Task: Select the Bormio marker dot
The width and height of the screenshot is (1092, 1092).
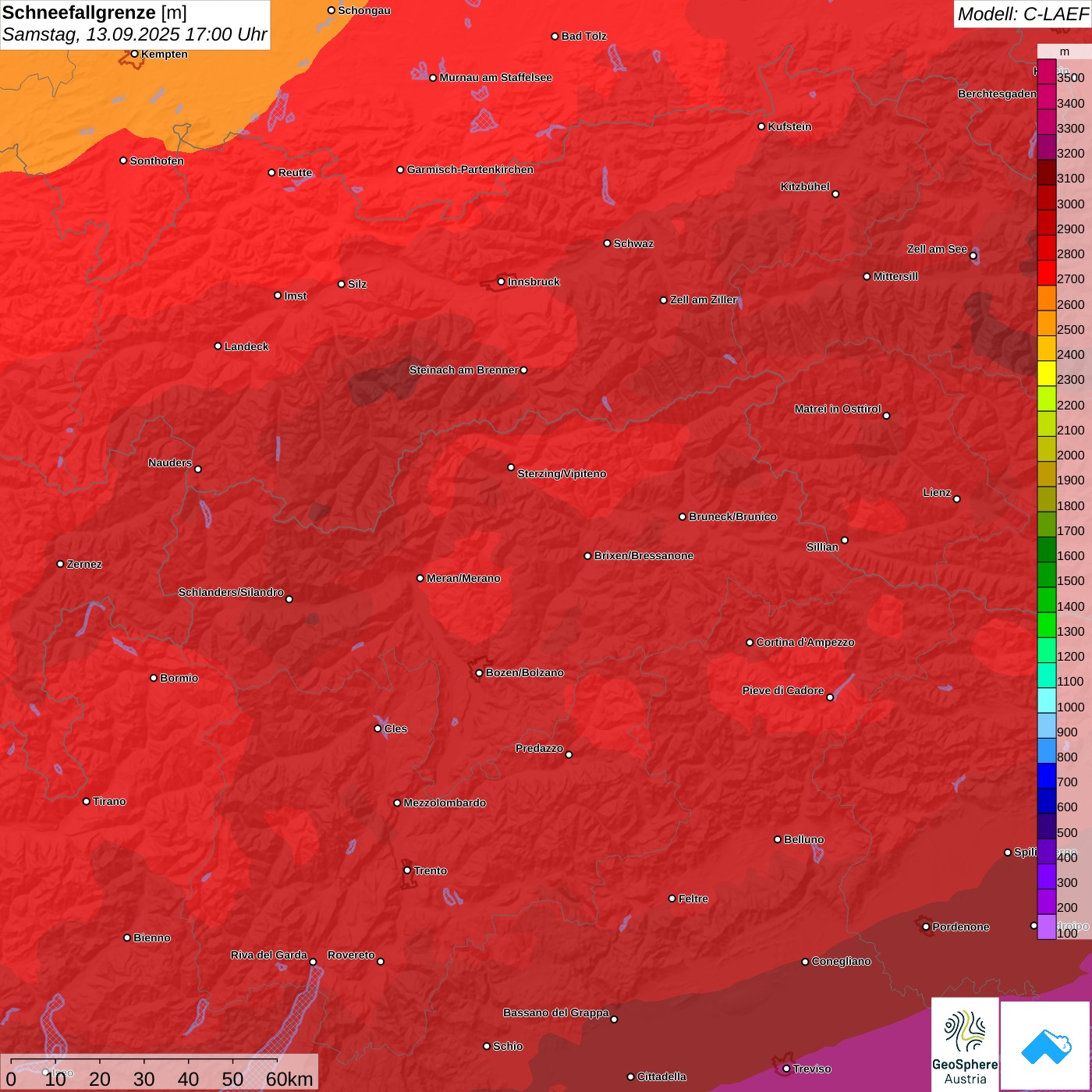Action: (x=154, y=678)
